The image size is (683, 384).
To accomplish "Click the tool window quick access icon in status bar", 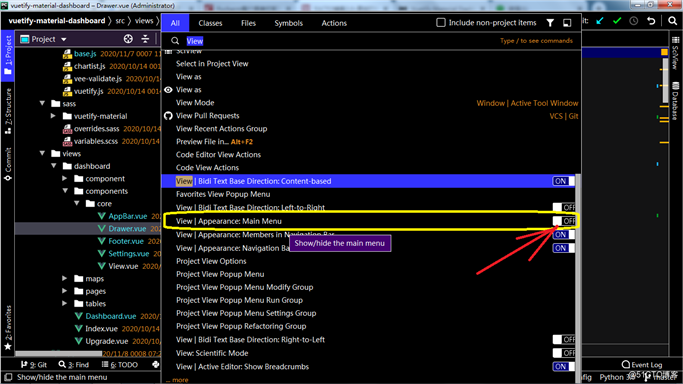I will pyautogui.click(x=8, y=377).
